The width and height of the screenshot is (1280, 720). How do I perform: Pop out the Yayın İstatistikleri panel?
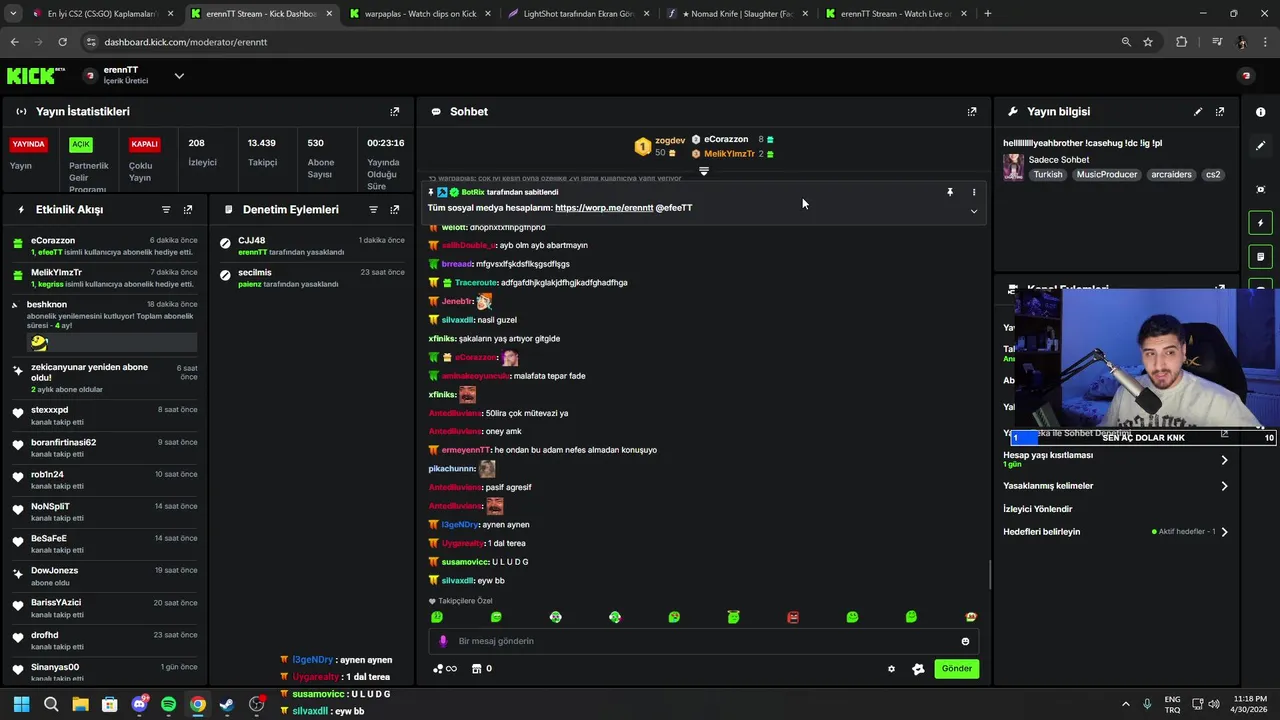[x=394, y=112]
